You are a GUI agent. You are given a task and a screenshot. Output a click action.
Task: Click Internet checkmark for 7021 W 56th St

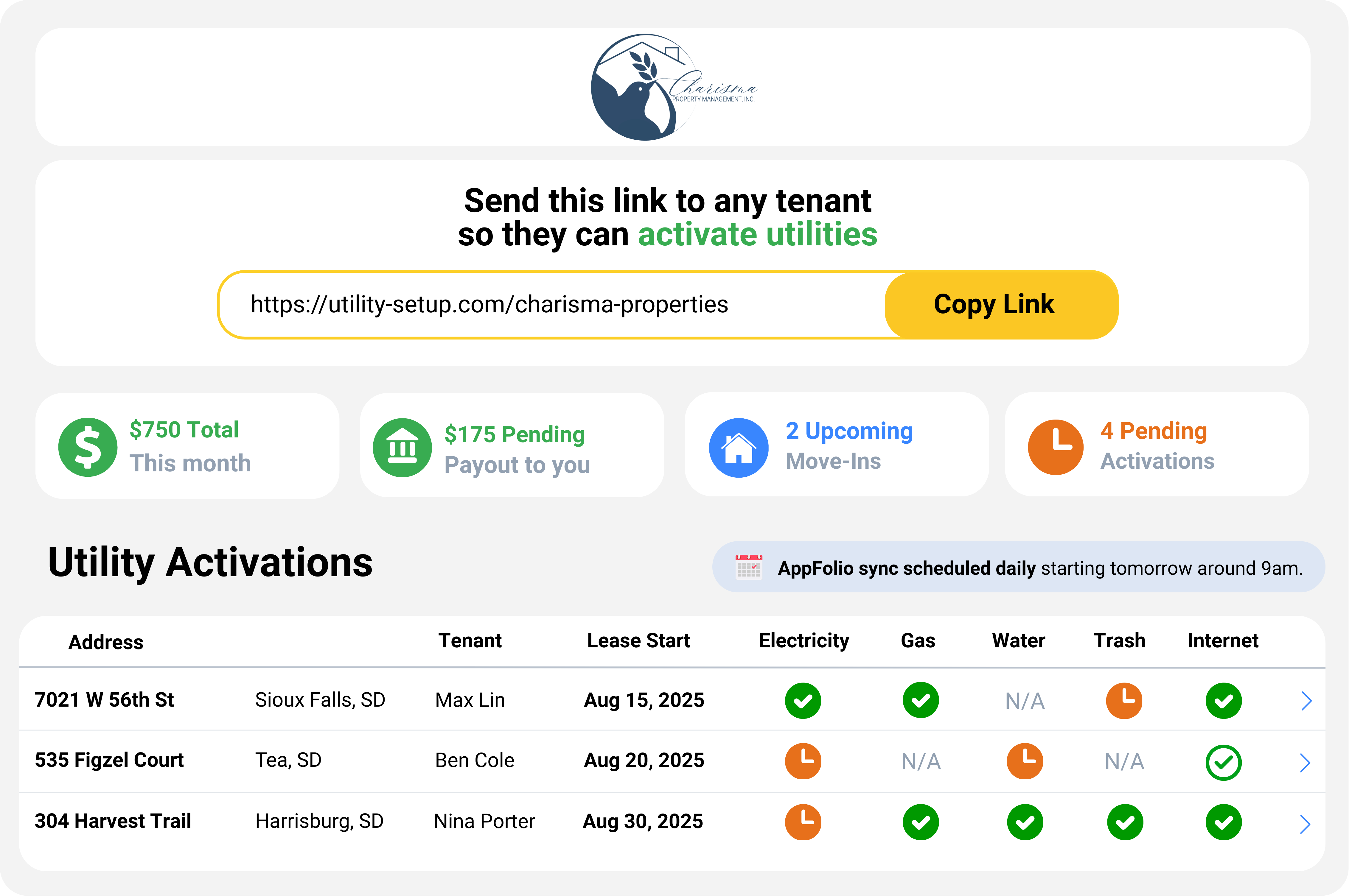pyautogui.click(x=1224, y=701)
